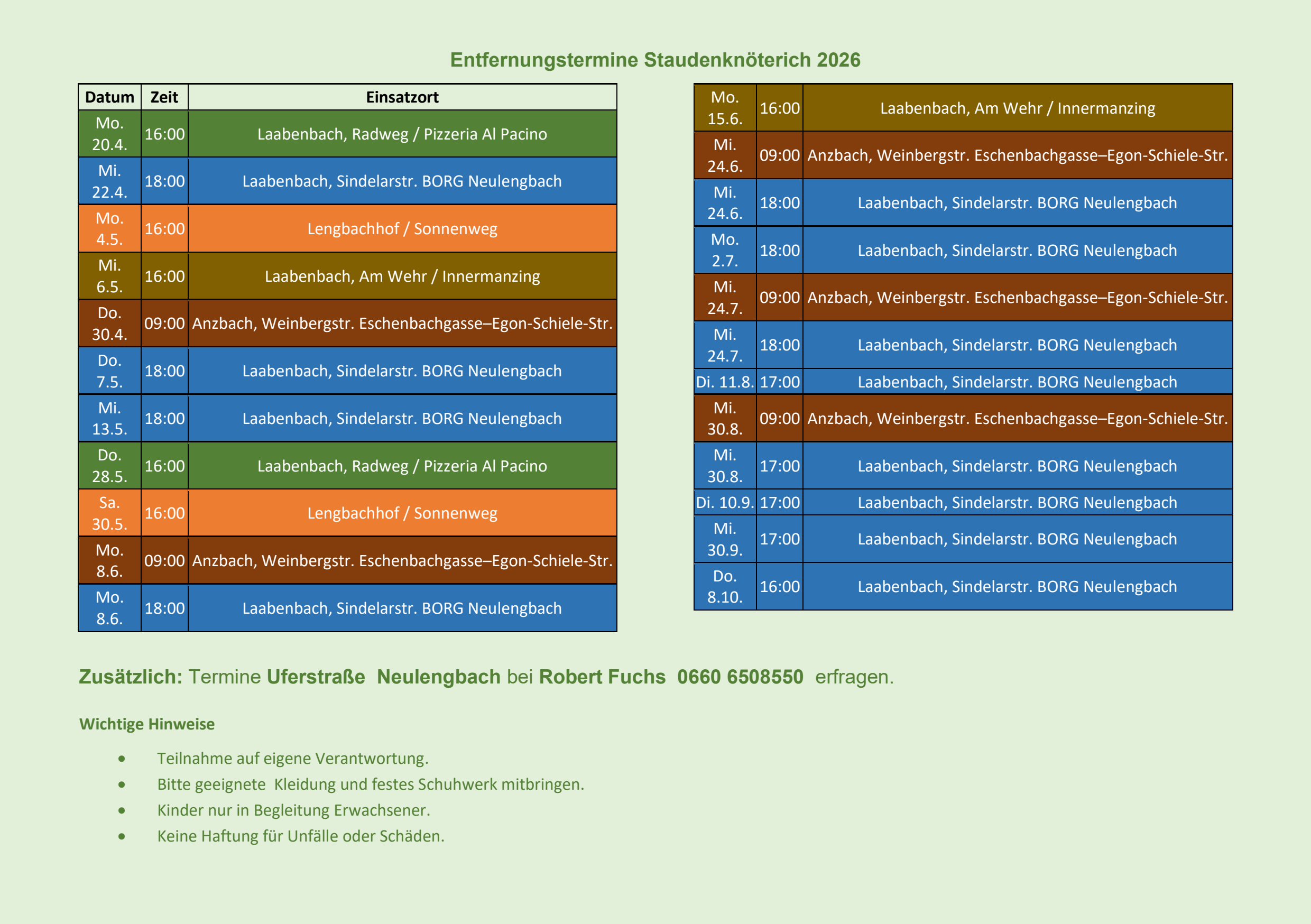The image size is (1311, 924).
Task: Click the Datum column header
Action: [x=109, y=97]
